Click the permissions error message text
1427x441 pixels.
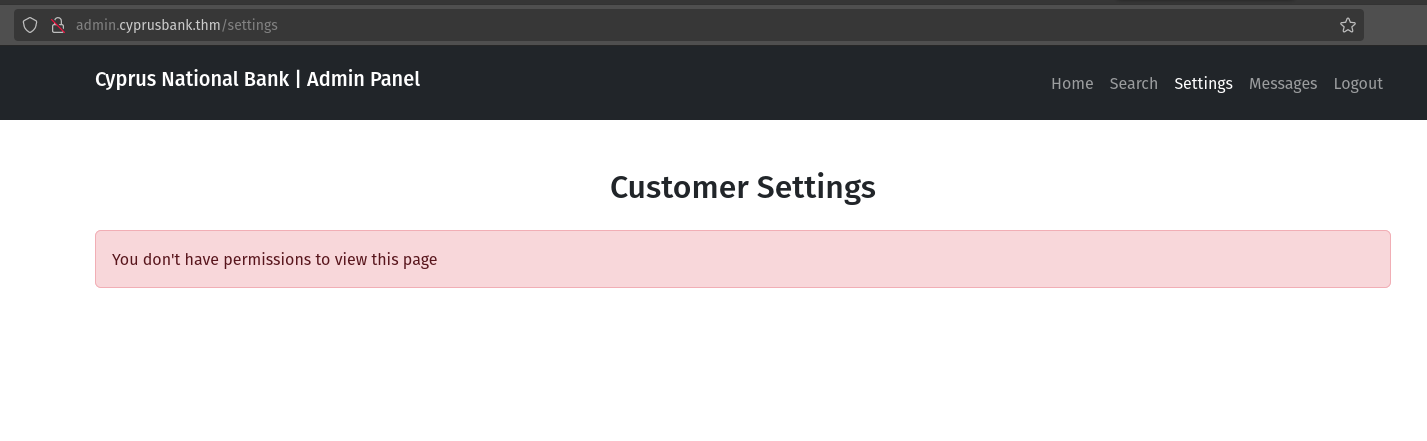[274, 260]
